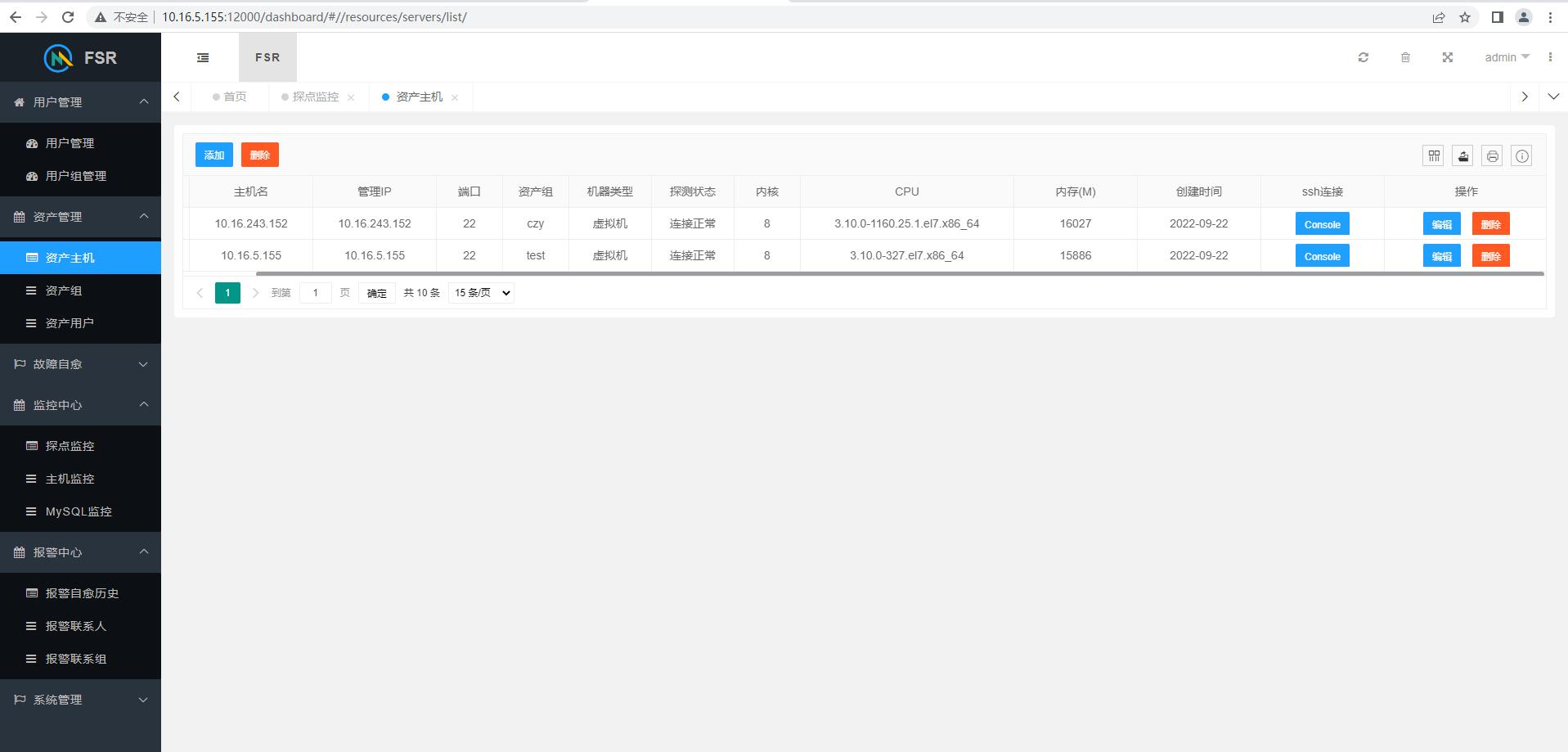Collapse the 用户管理 sidebar section
1568x752 pixels.
tap(80, 102)
